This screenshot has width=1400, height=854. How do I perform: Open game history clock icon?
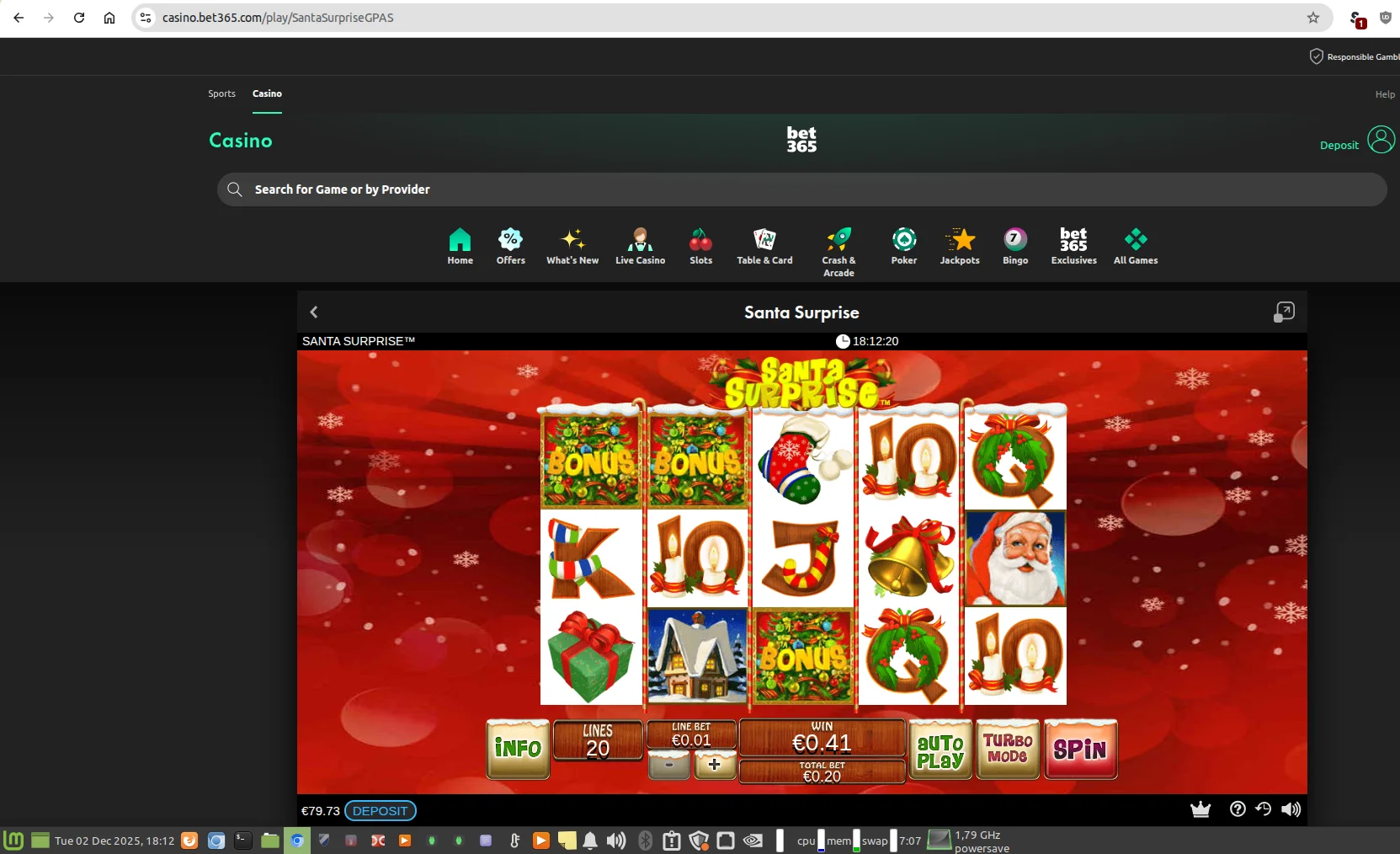1263,809
